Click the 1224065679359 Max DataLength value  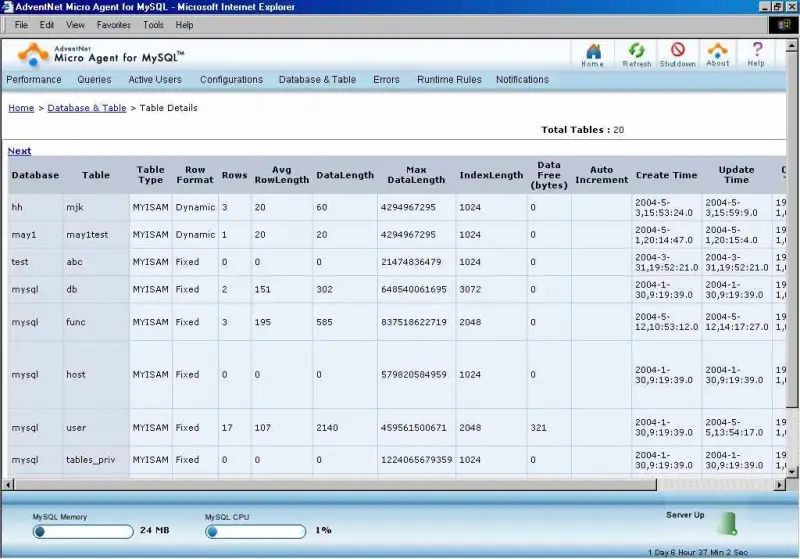tap(416, 460)
